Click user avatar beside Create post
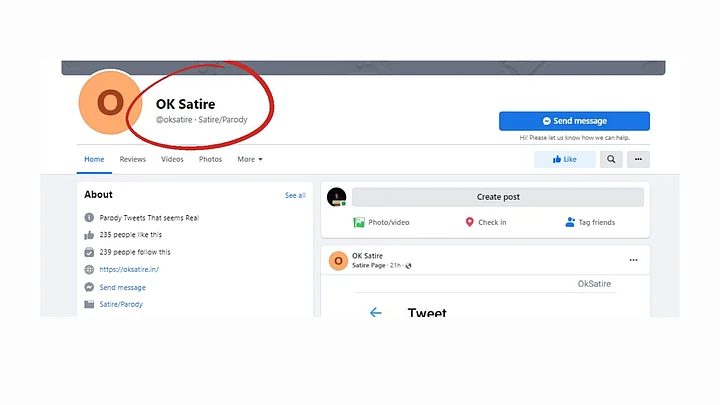This screenshot has height=405, width=720. tap(337, 197)
